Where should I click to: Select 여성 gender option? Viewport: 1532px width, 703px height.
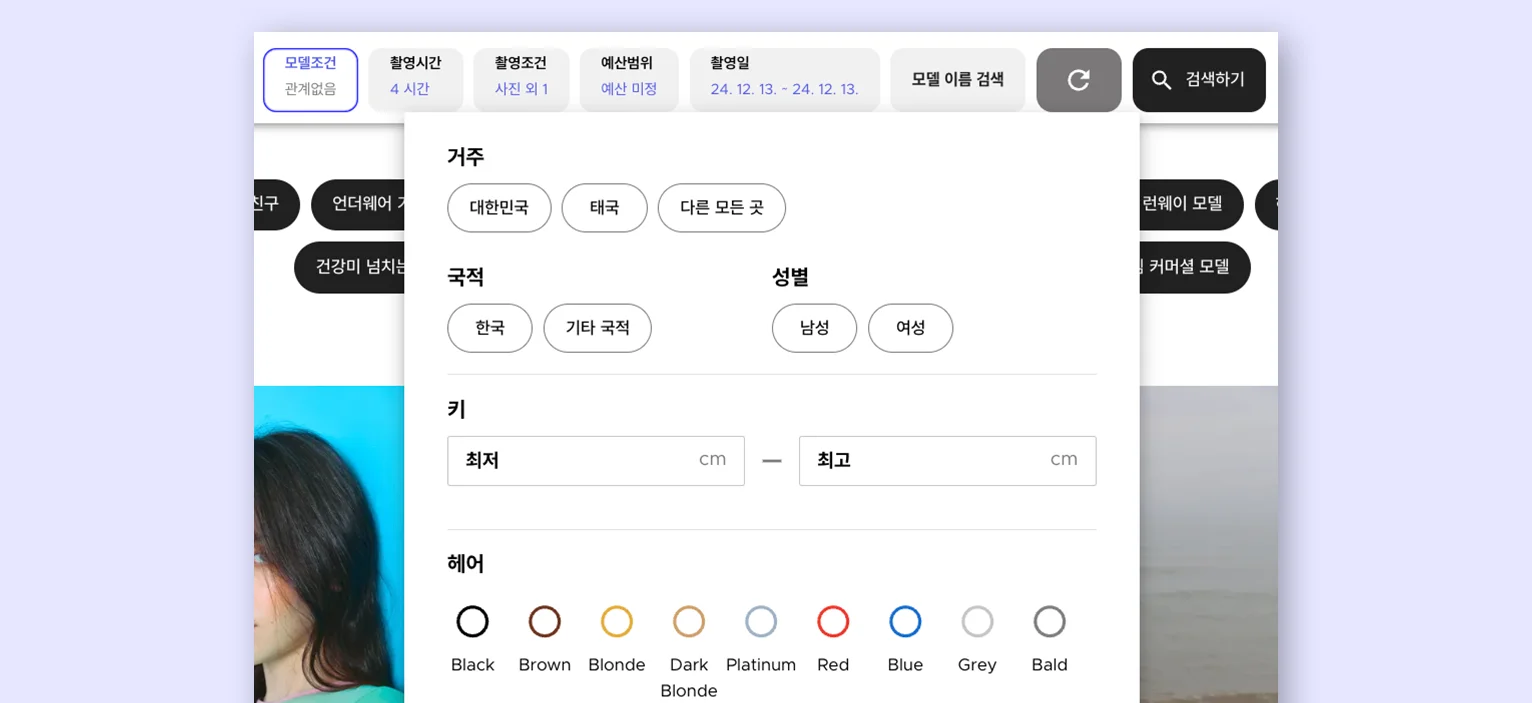pyautogui.click(x=910, y=328)
